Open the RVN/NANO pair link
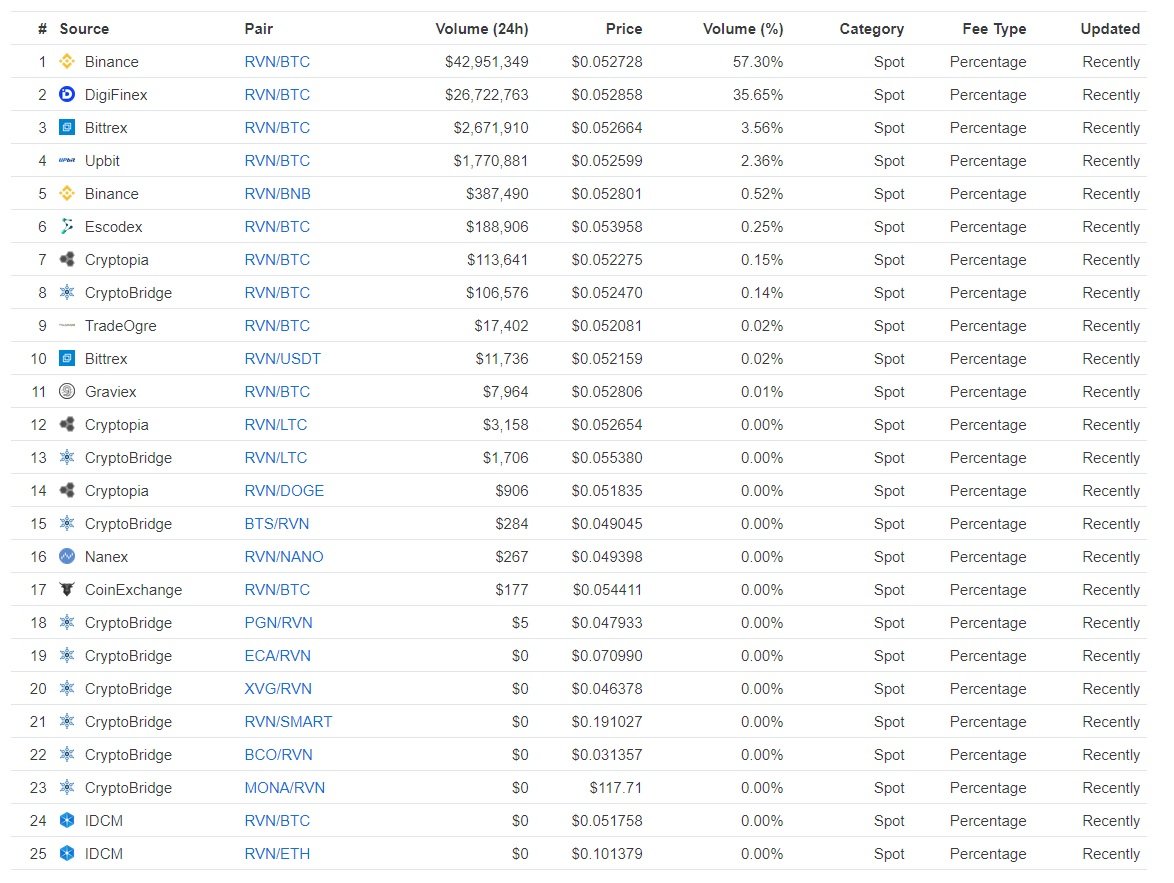This screenshot has height=883, width=1174. [x=284, y=557]
